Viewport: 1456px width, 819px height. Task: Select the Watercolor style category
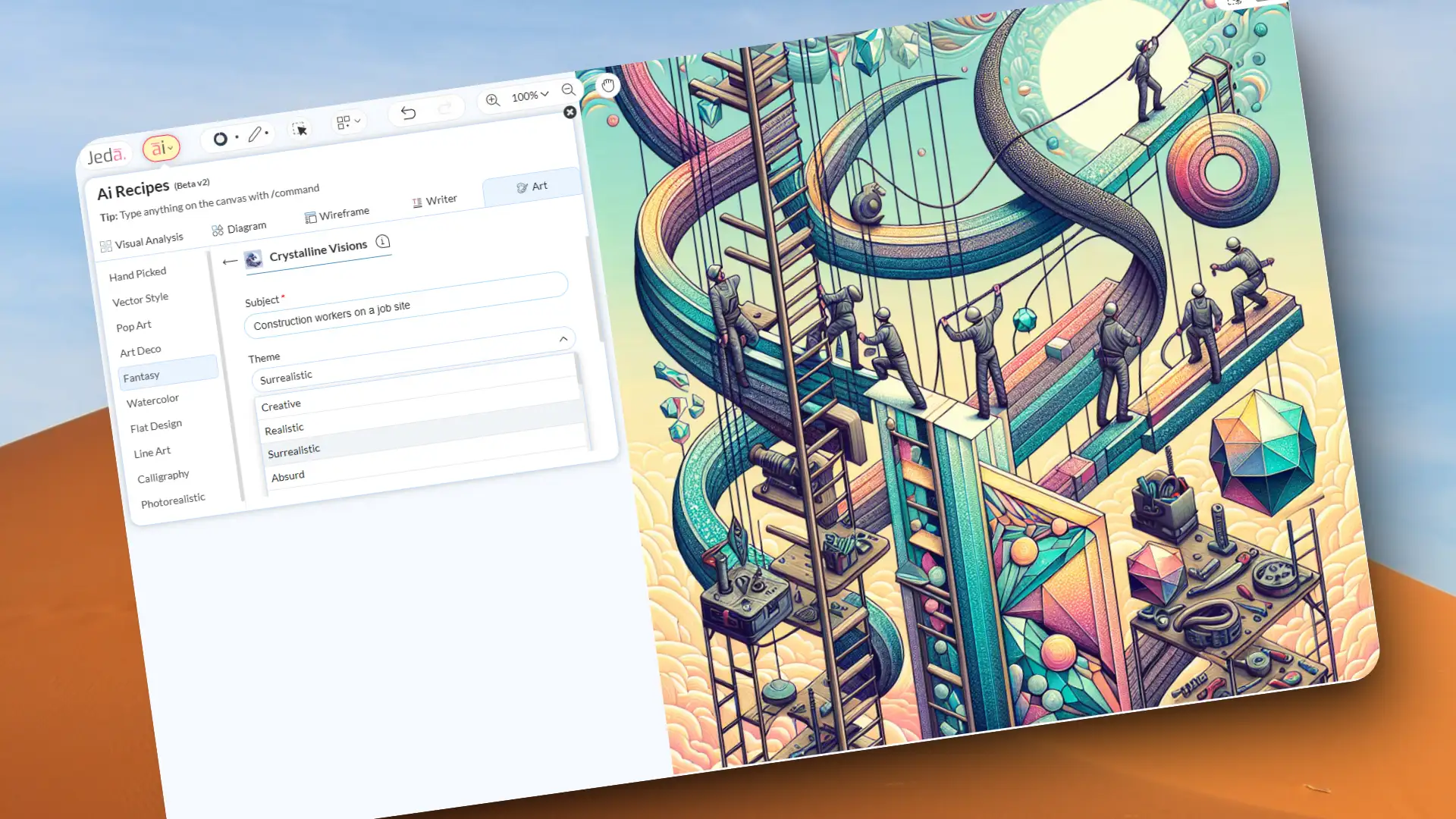pos(152,400)
